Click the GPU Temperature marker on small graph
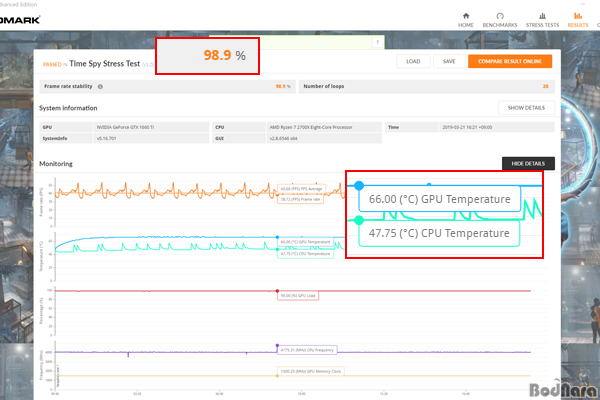Screen dimensions: 600x400 click(x=277, y=237)
